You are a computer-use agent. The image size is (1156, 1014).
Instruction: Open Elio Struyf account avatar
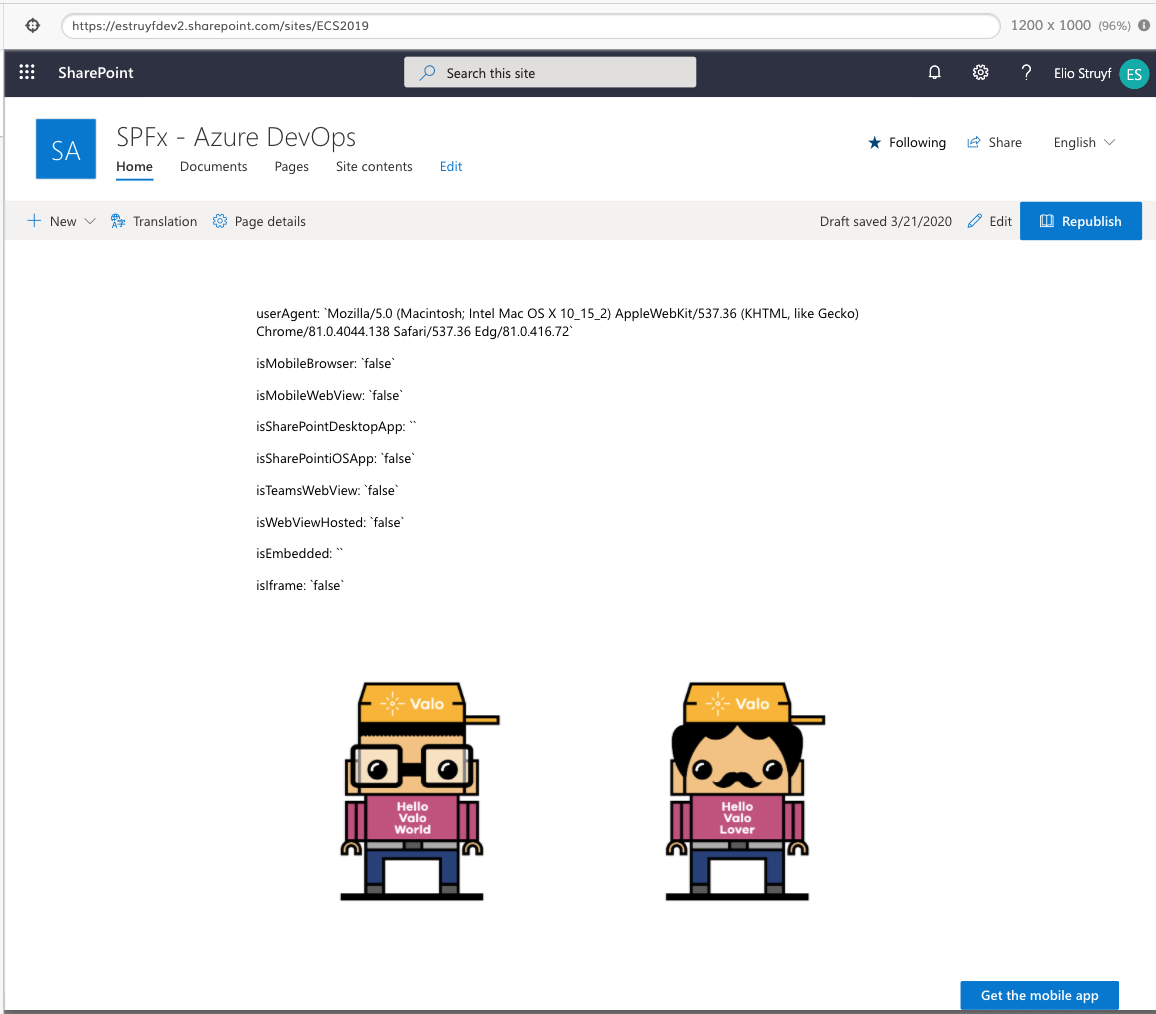pos(1134,74)
